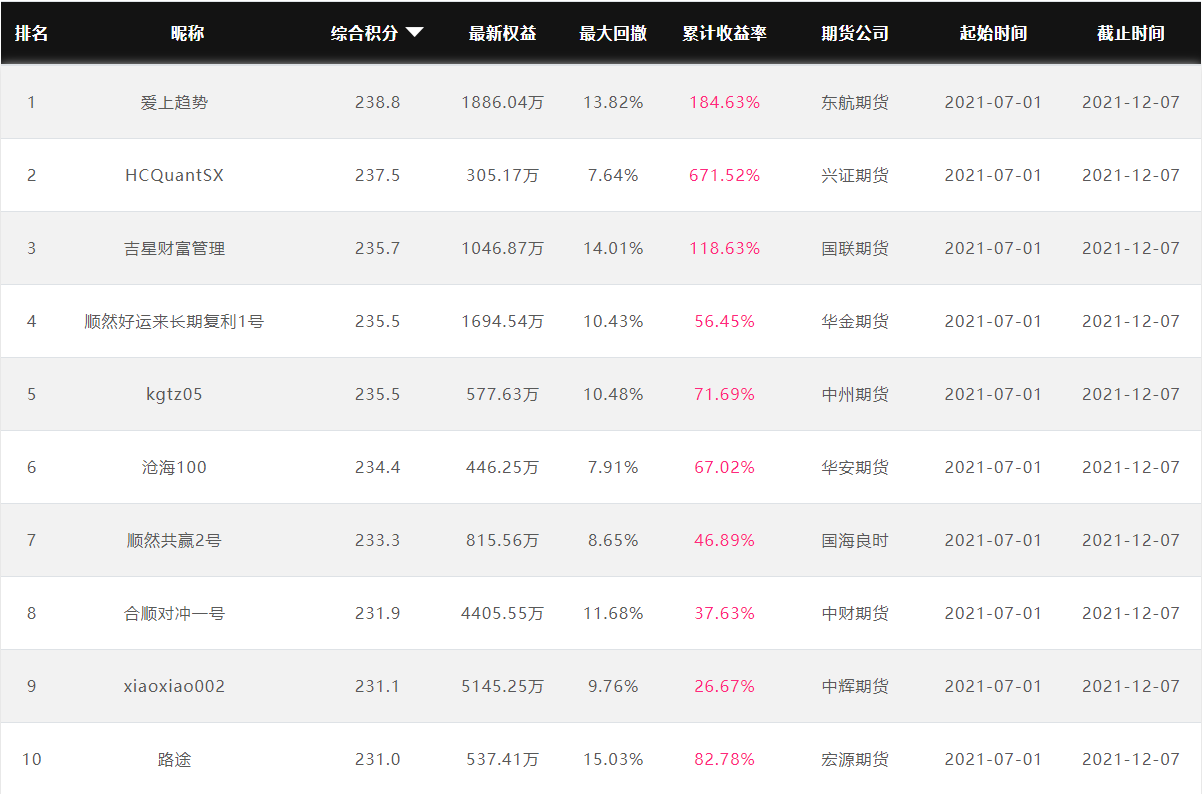Select the 华金期货 company cell

pos(855,321)
